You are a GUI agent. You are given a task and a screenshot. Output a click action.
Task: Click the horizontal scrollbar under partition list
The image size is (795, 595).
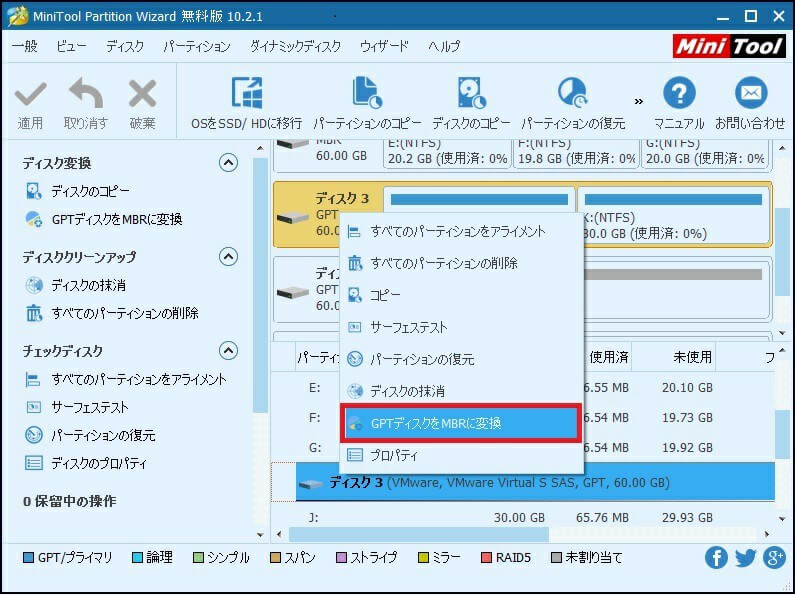pos(419,534)
